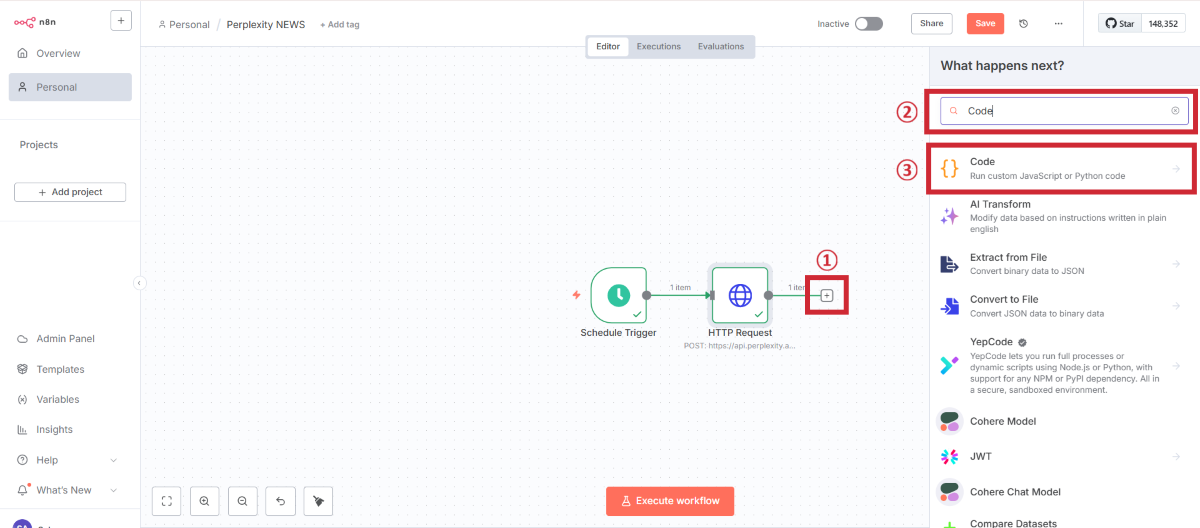Image resolution: width=1200 pixels, height=528 pixels.
Task: Toggle the workflow Inactive switch
Action: point(868,23)
